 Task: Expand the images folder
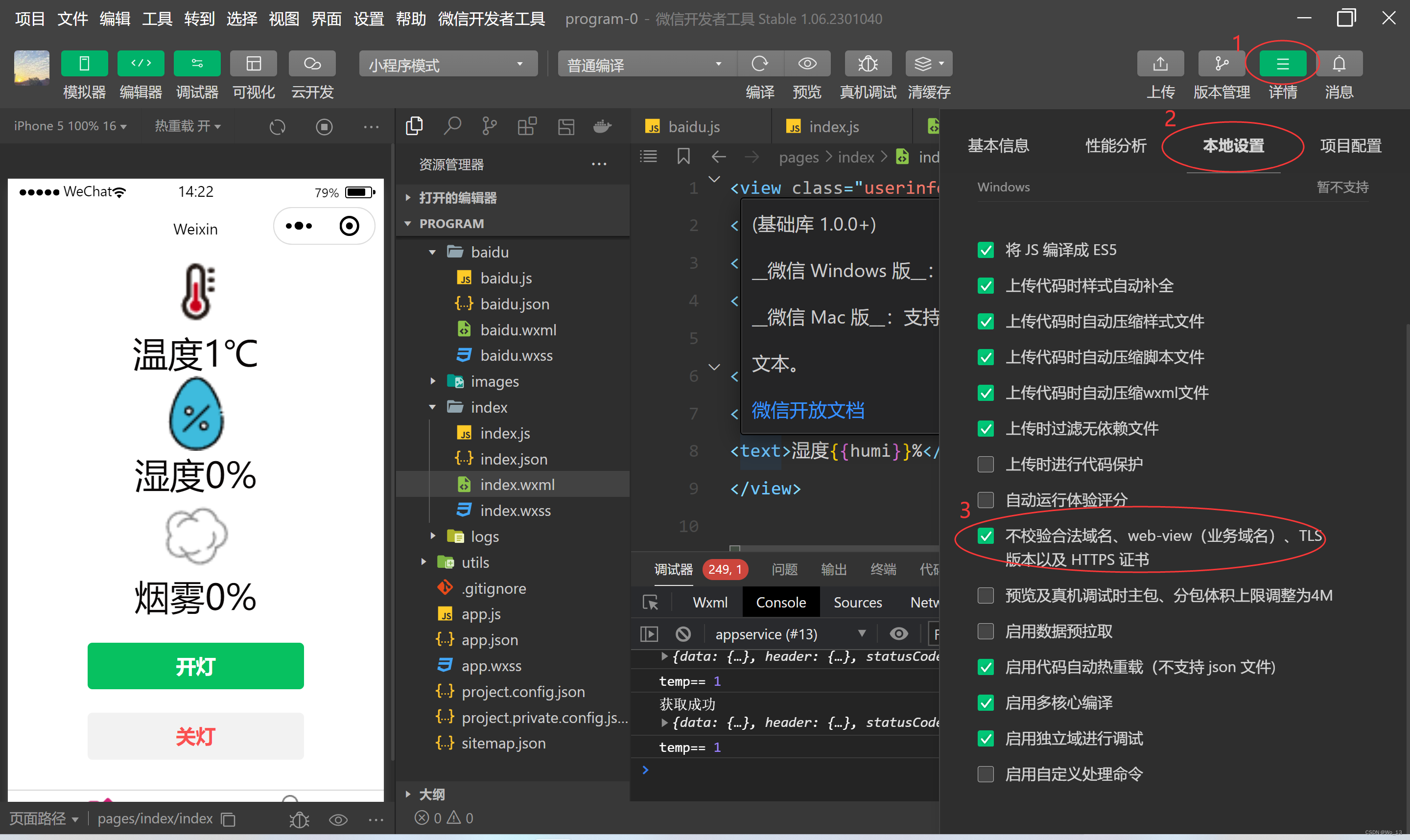pos(494,381)
